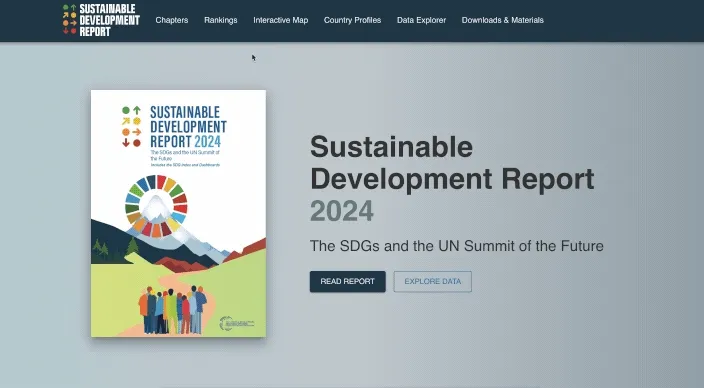704x388 pixels.
Task: Go to the Rankings page
Action: (x=220, y=20)
